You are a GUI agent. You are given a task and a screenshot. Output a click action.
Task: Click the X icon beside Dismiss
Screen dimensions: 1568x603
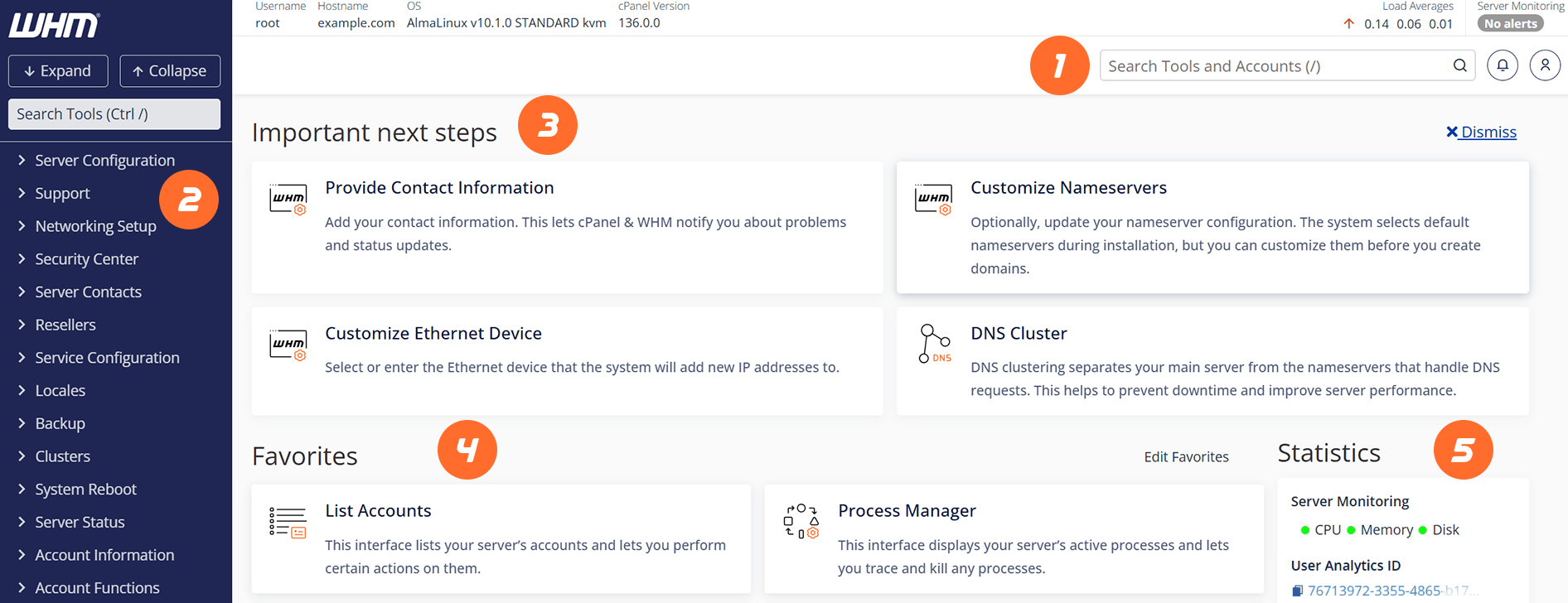(1452, 132)
